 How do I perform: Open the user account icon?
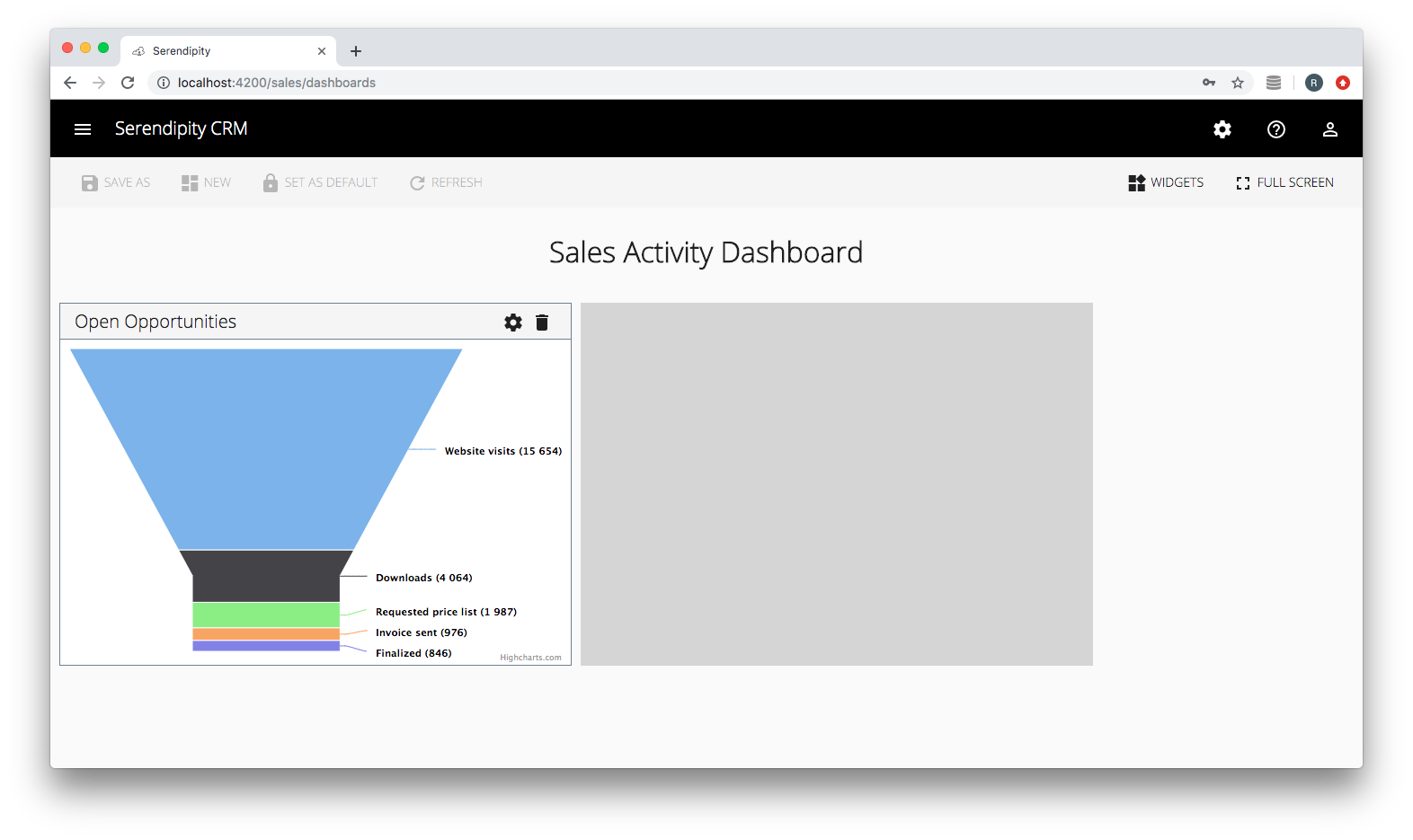tap(1330, 129)
